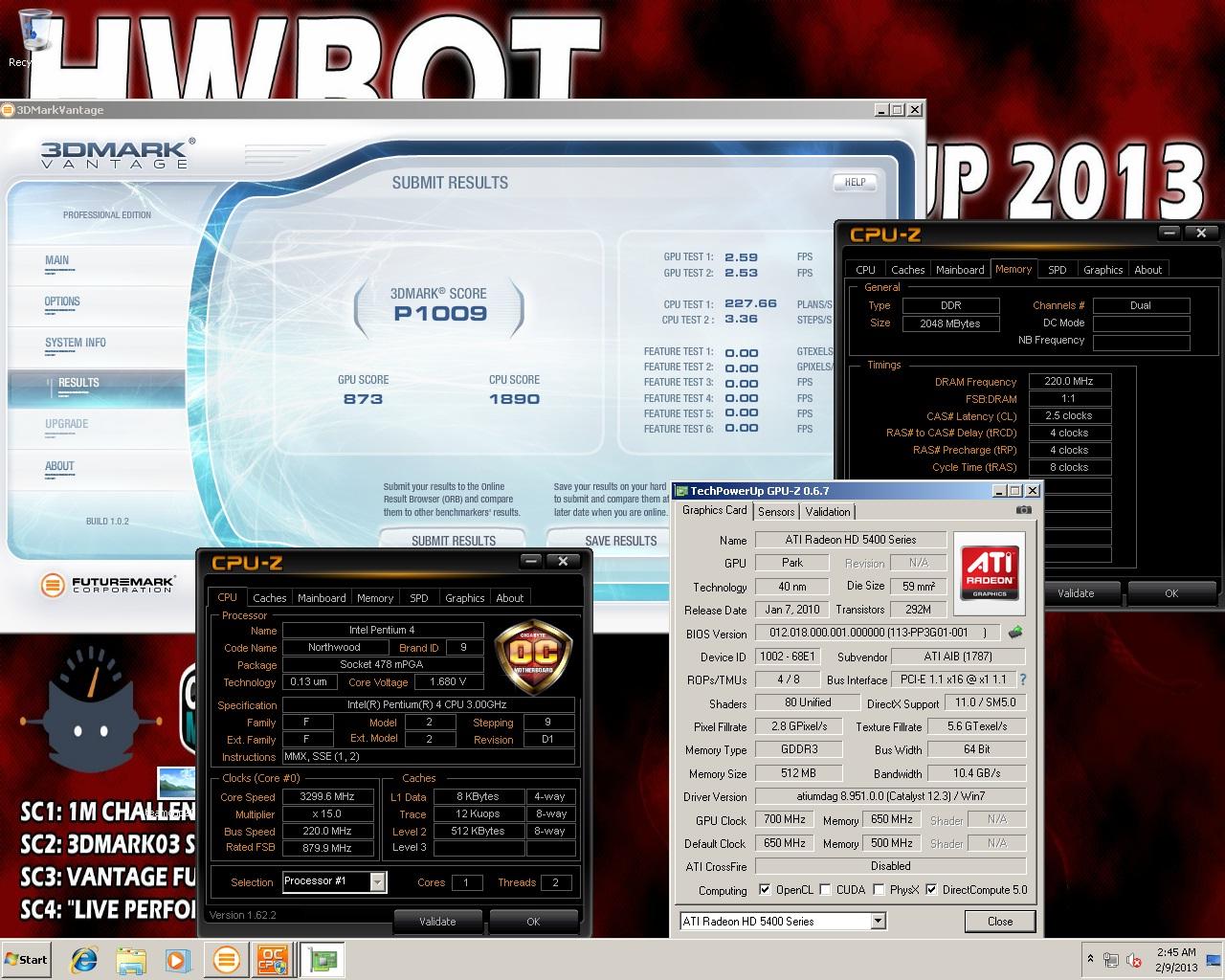Open SYSTEM INFO section in 3DMark Vantage
Screen dimensions: 1225x980
pyautogui.click(x=76, y=343)
